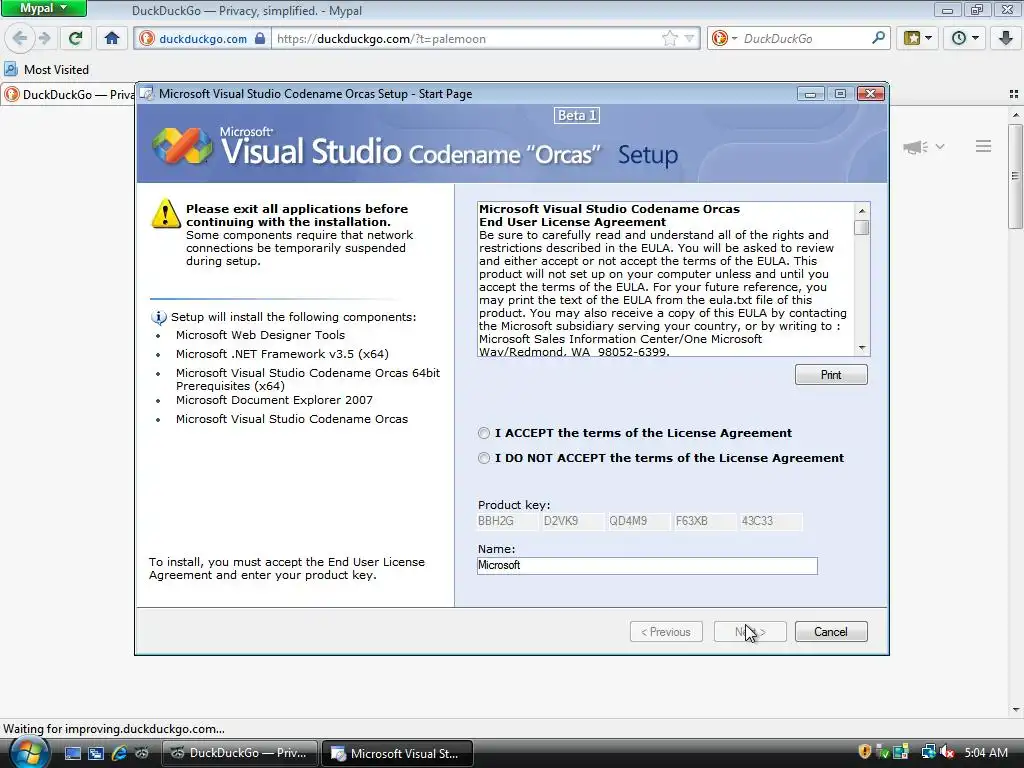Viewport: 1024px width, 768px height.
Task: Minimize the setup dialog window
Action: point(810,94)
